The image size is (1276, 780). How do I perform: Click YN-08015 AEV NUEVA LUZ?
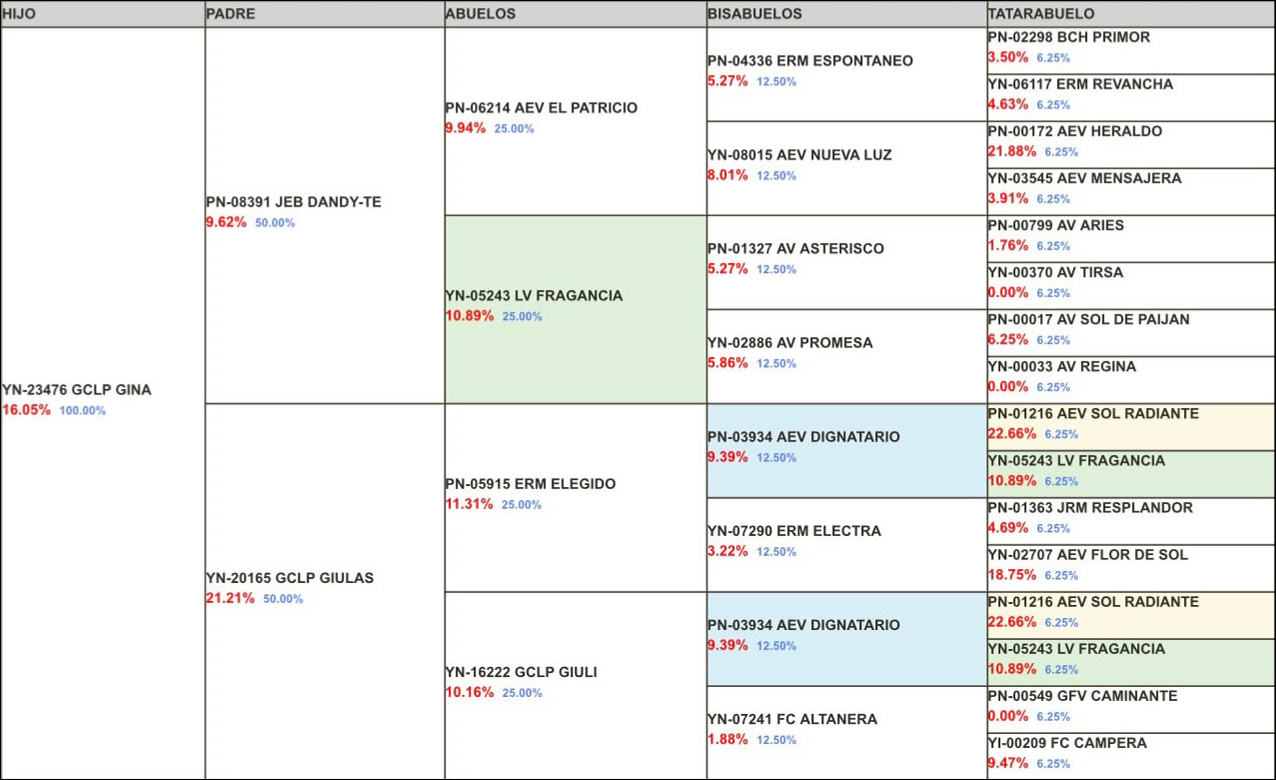pyautogui.click(x=846, y=168)
